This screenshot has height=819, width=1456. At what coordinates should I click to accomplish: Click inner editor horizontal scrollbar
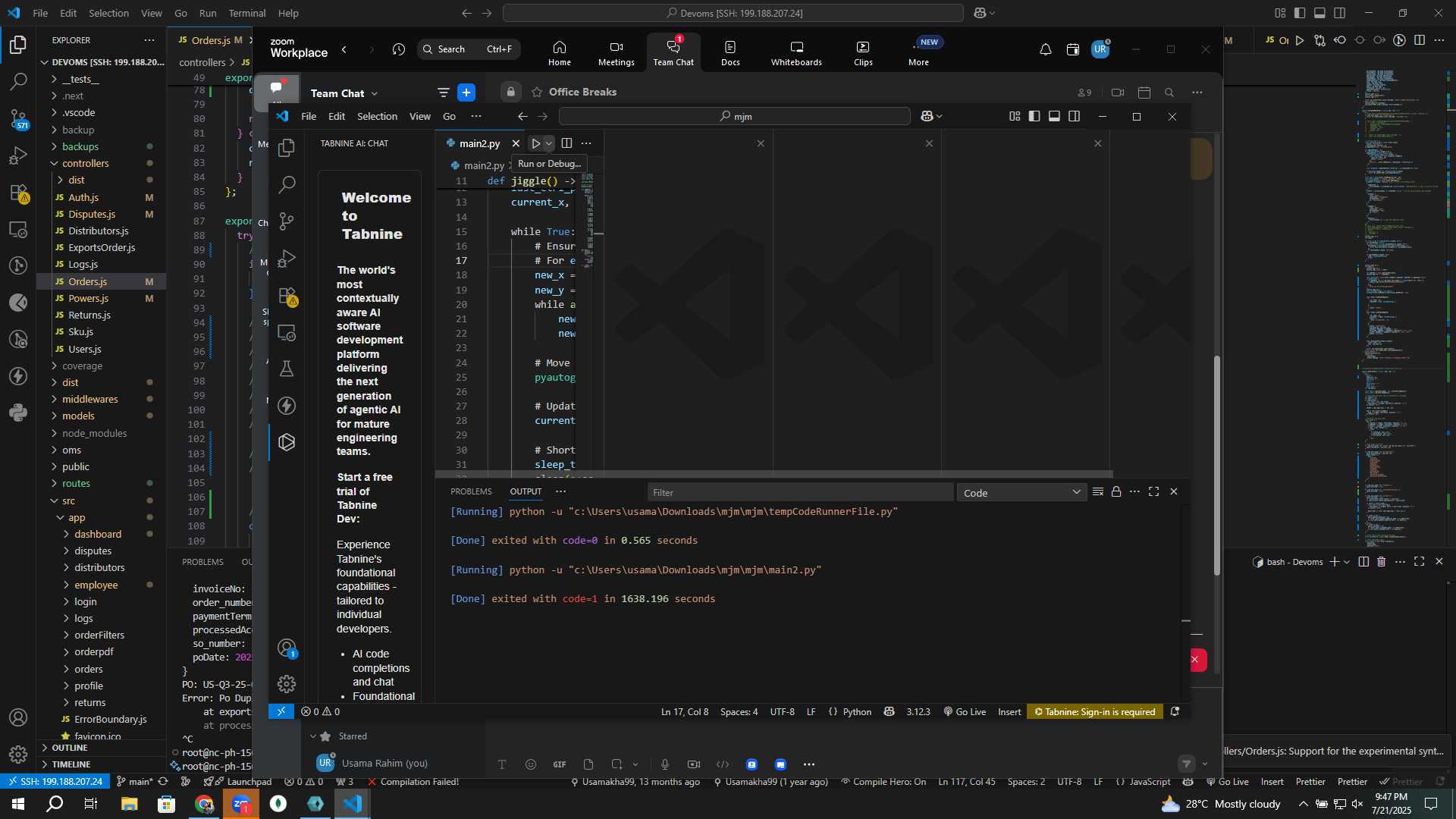[773, 474]
